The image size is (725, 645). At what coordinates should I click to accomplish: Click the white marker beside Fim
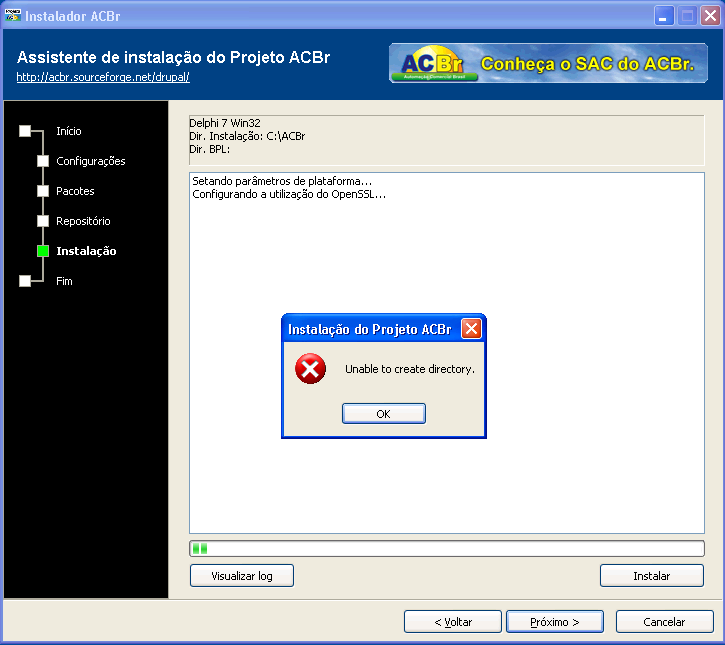click(25, 281)
